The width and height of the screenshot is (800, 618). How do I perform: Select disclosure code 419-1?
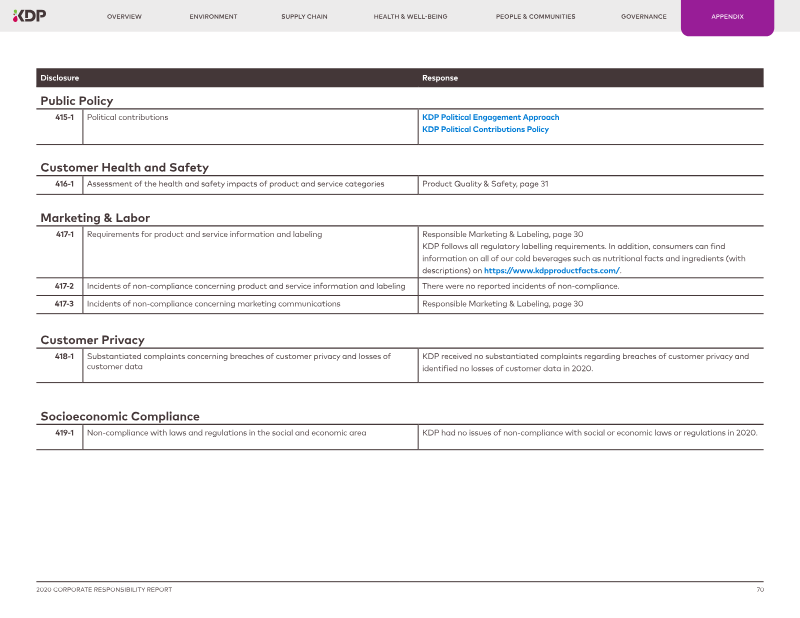[64, 433]
